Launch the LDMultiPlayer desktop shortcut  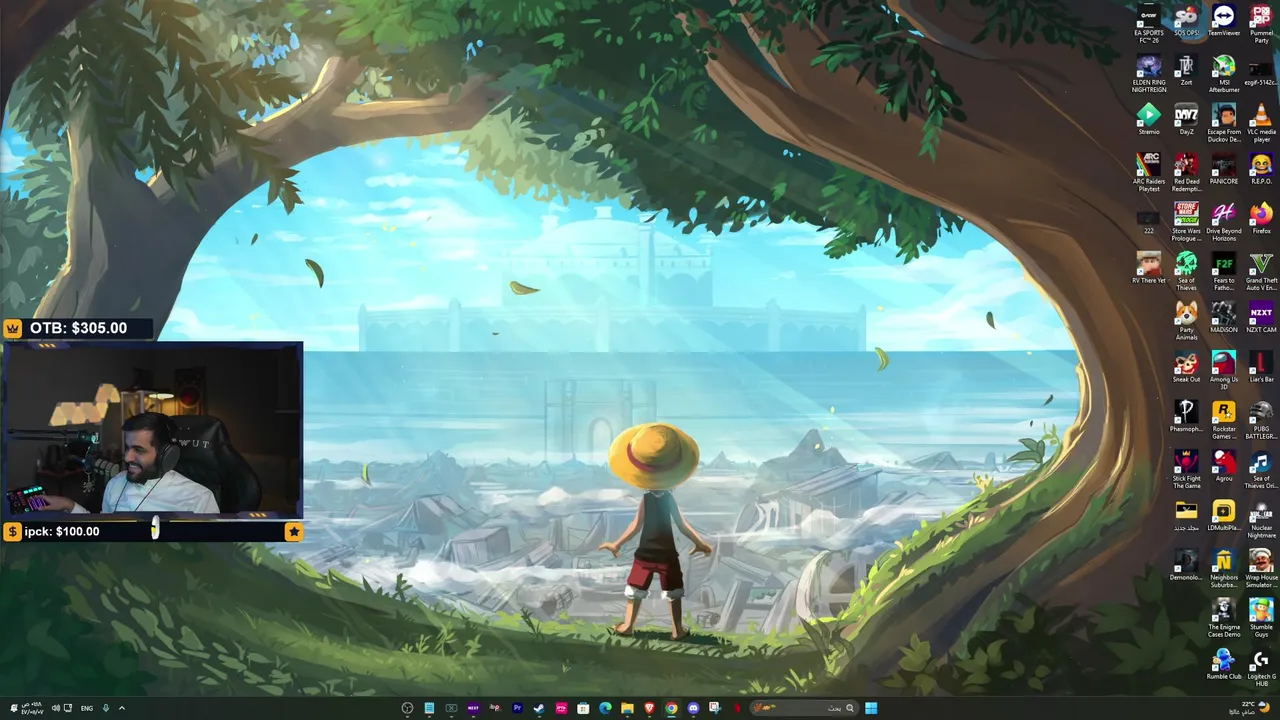tap(1224, 516)
